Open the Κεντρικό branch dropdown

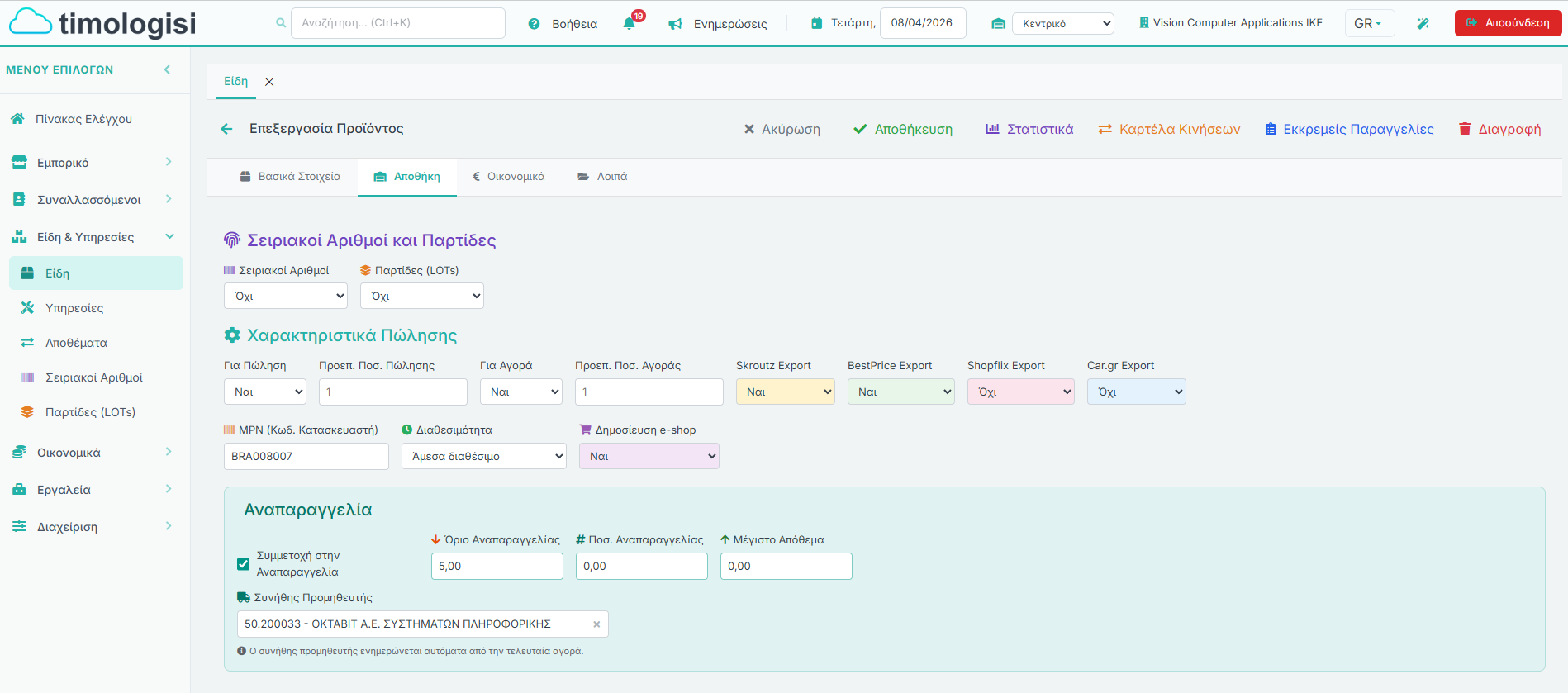coord(1063,23)
